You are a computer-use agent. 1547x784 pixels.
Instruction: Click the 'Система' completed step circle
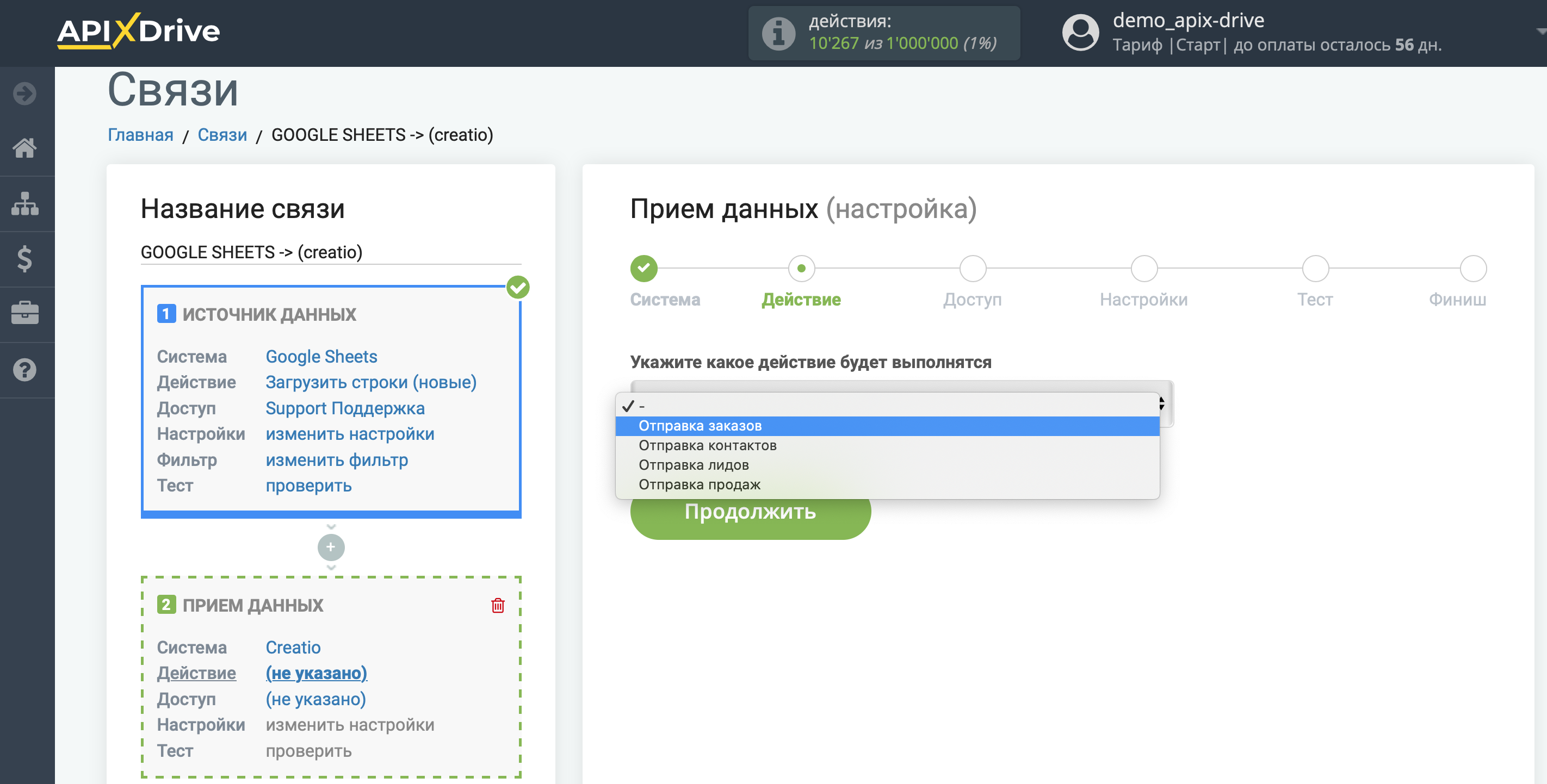pos(644,269)
